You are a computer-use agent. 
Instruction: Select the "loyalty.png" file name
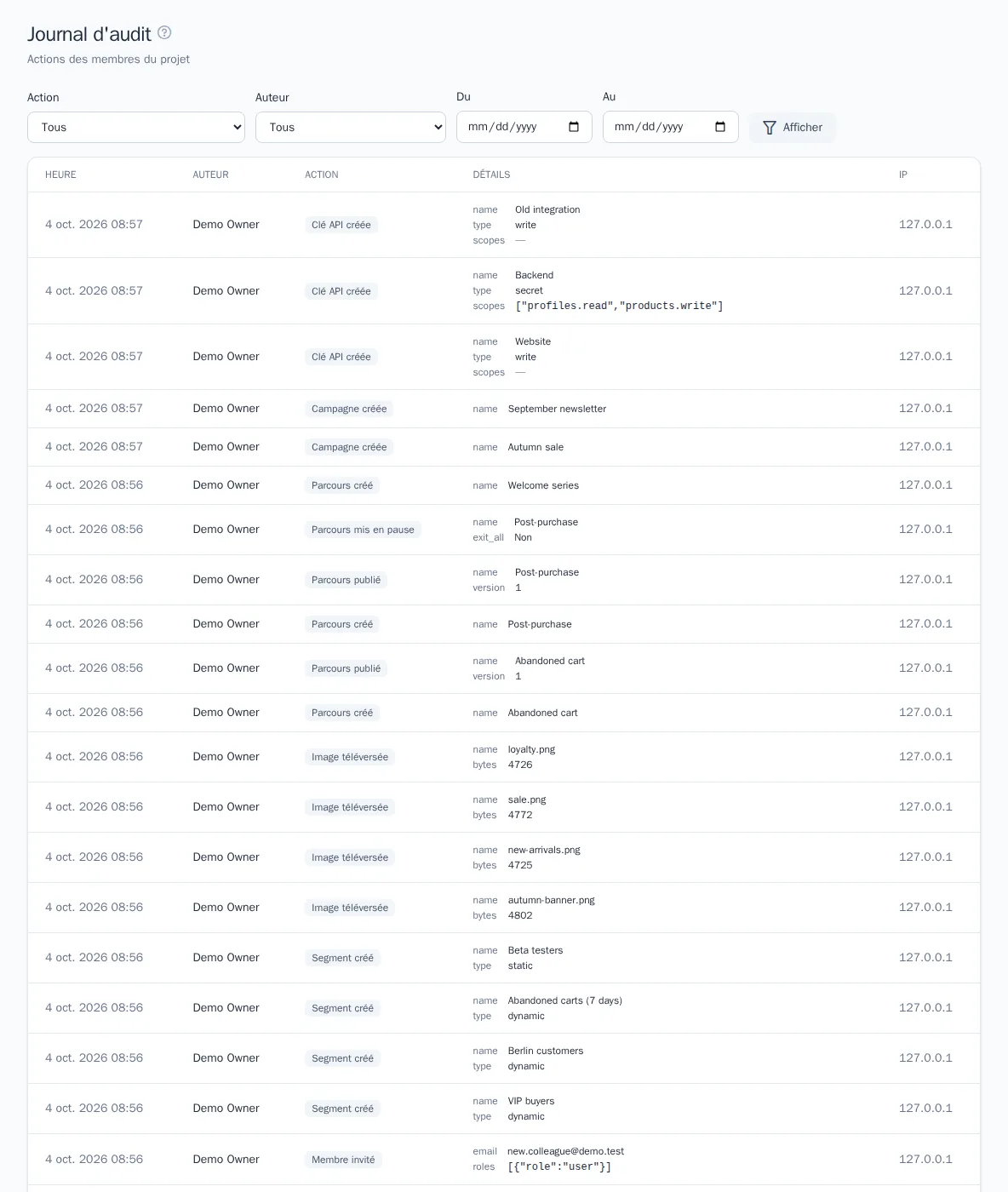[531, 749]
